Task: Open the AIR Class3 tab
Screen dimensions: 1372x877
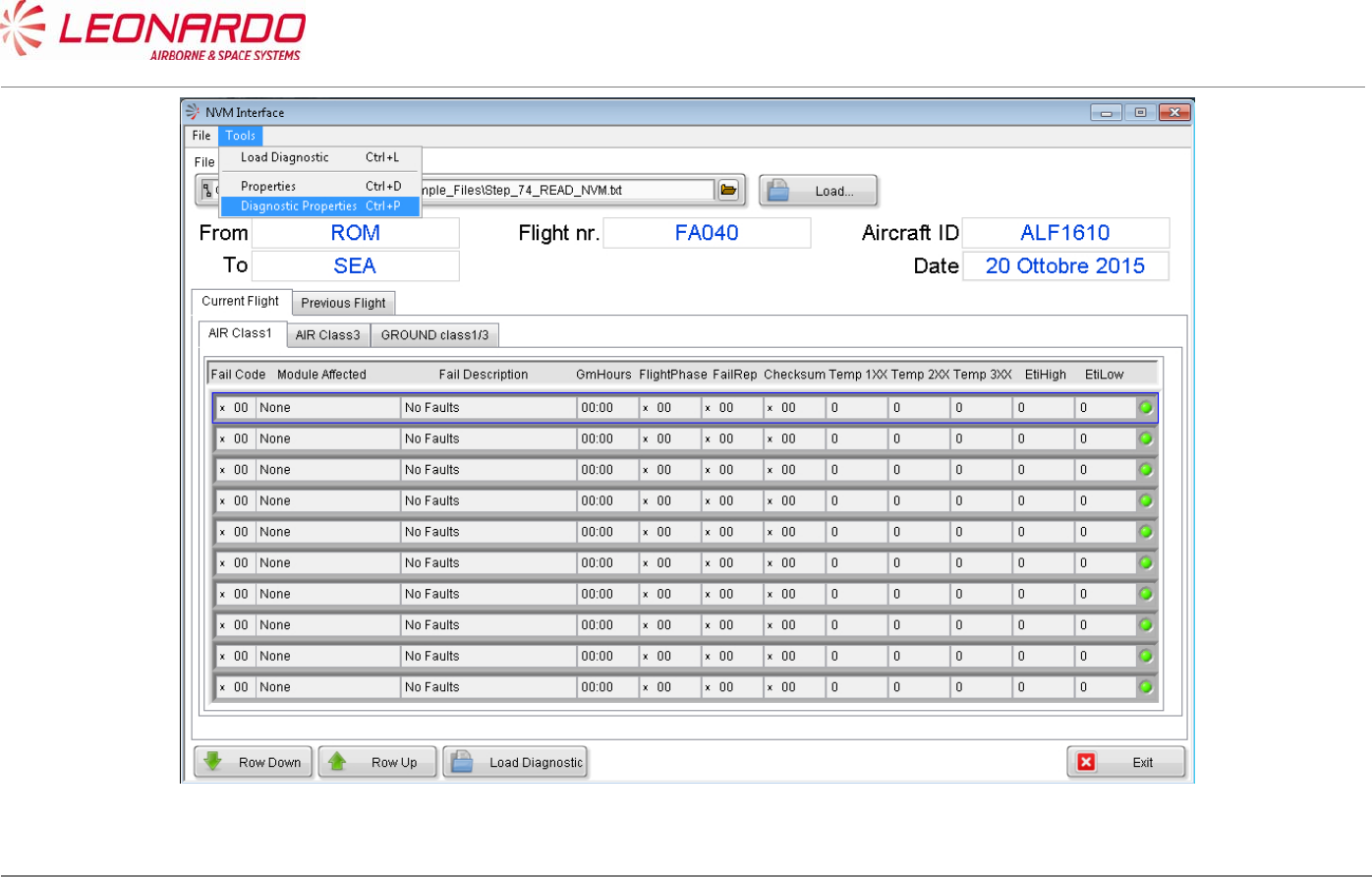Action: [328, 335]
